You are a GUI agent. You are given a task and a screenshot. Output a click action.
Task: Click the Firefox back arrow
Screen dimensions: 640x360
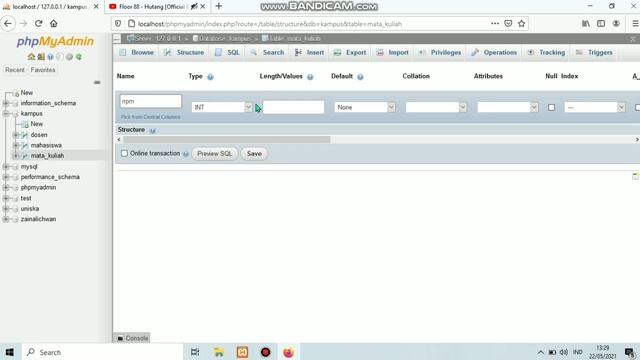point(8,24)
